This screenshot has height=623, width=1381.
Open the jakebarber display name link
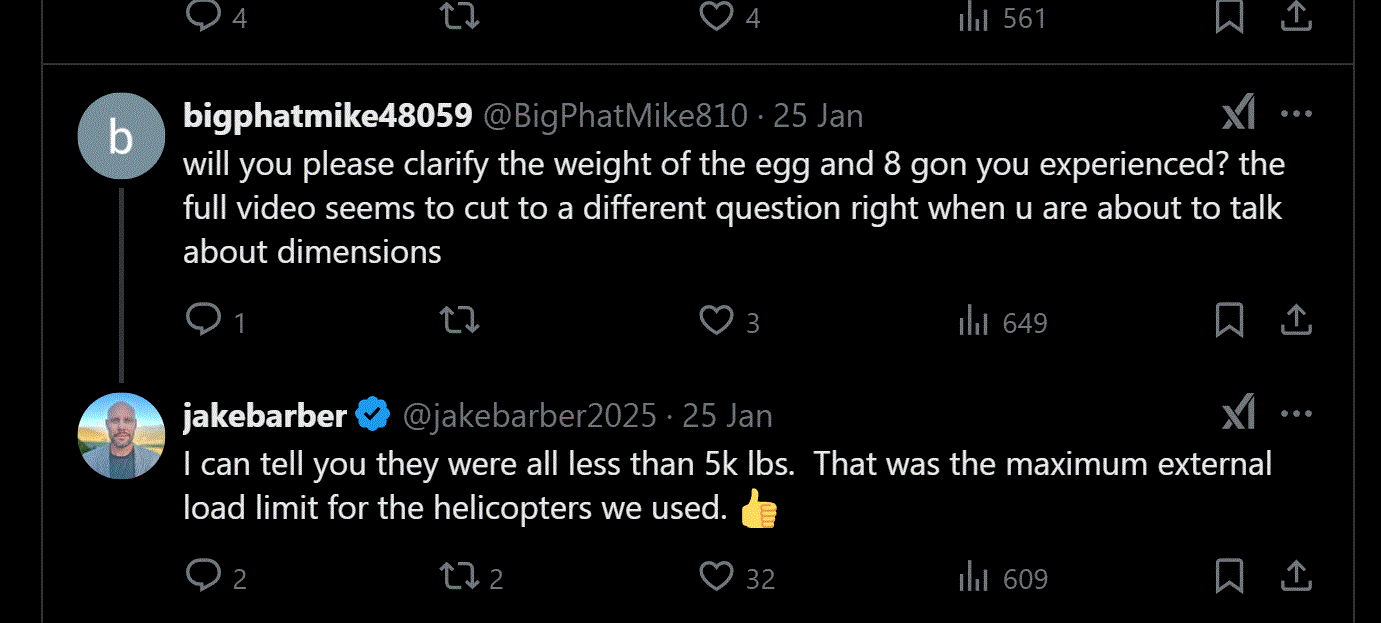(265, 415)
